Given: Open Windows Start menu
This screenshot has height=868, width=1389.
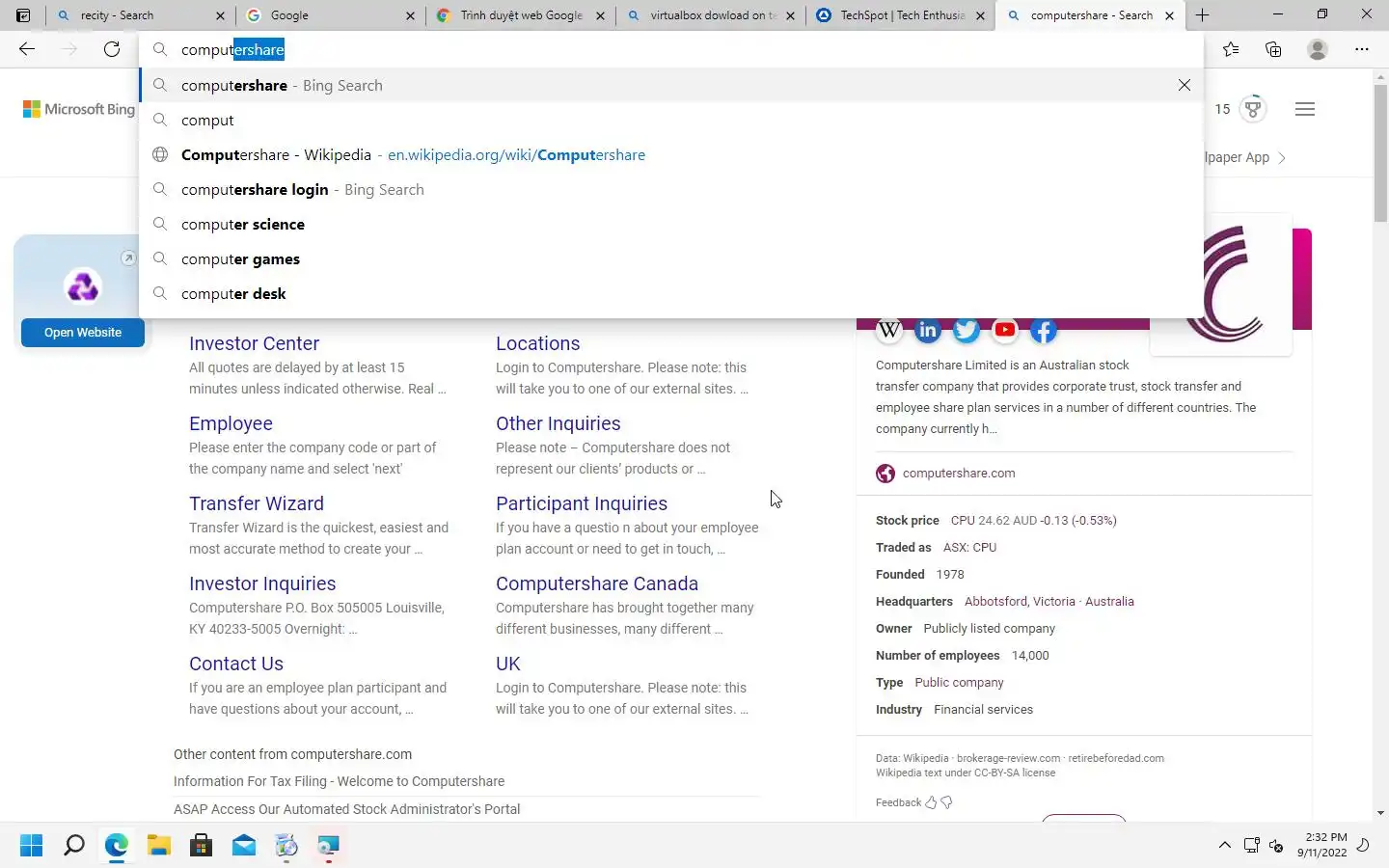Looking at the screenshot, I should pyautogui.click(x=31, y=846).
